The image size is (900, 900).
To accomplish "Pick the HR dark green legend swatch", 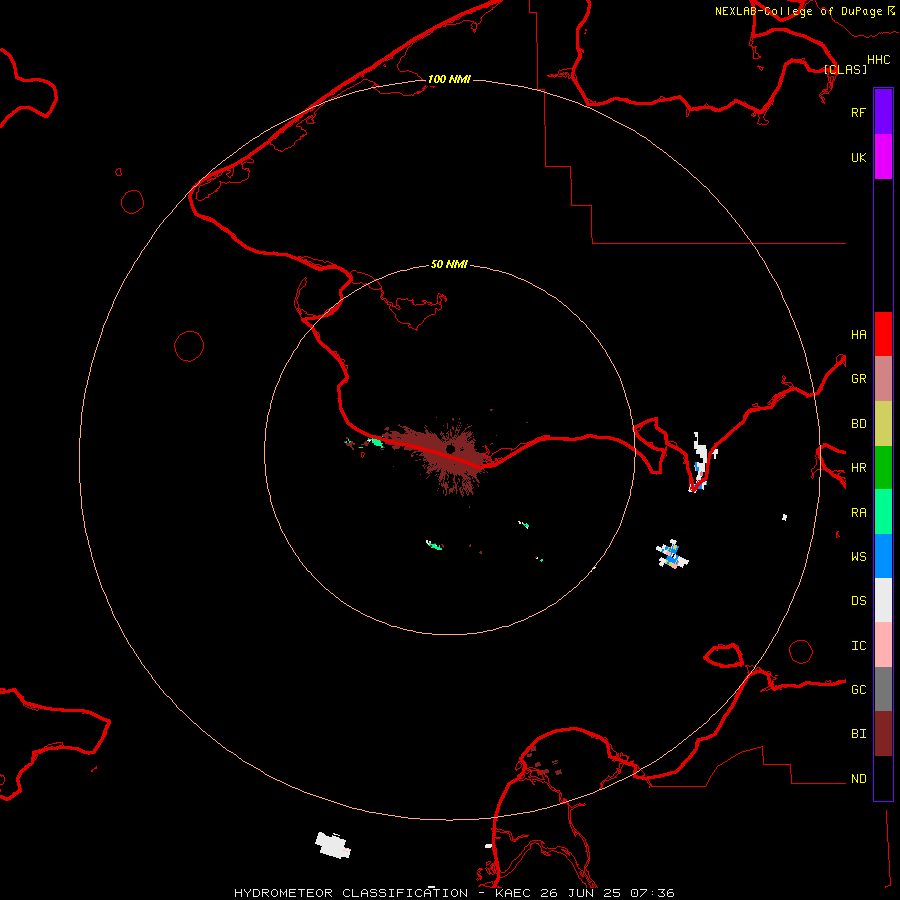I will [883, 468].
